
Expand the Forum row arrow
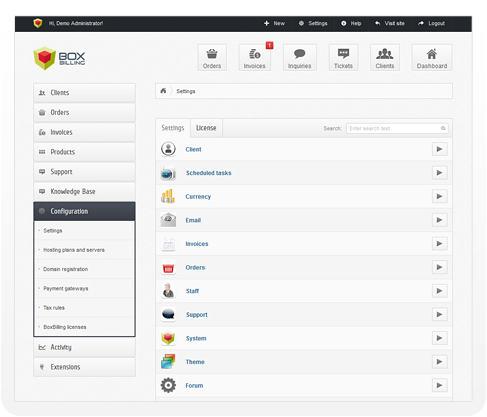click(x=440, y=385)
